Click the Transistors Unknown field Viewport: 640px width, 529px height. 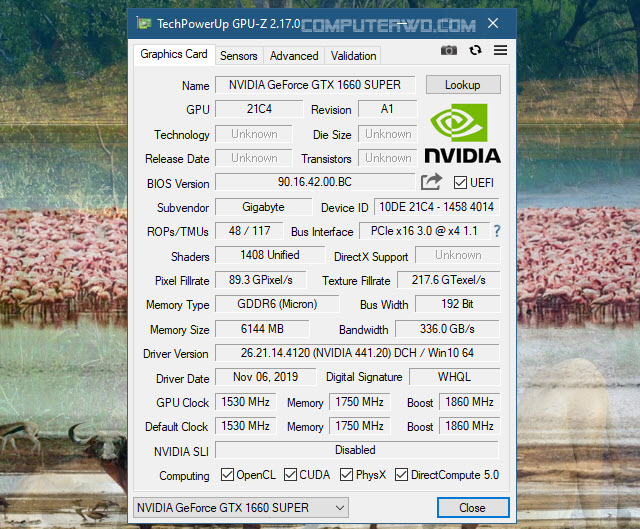point(388,158)
